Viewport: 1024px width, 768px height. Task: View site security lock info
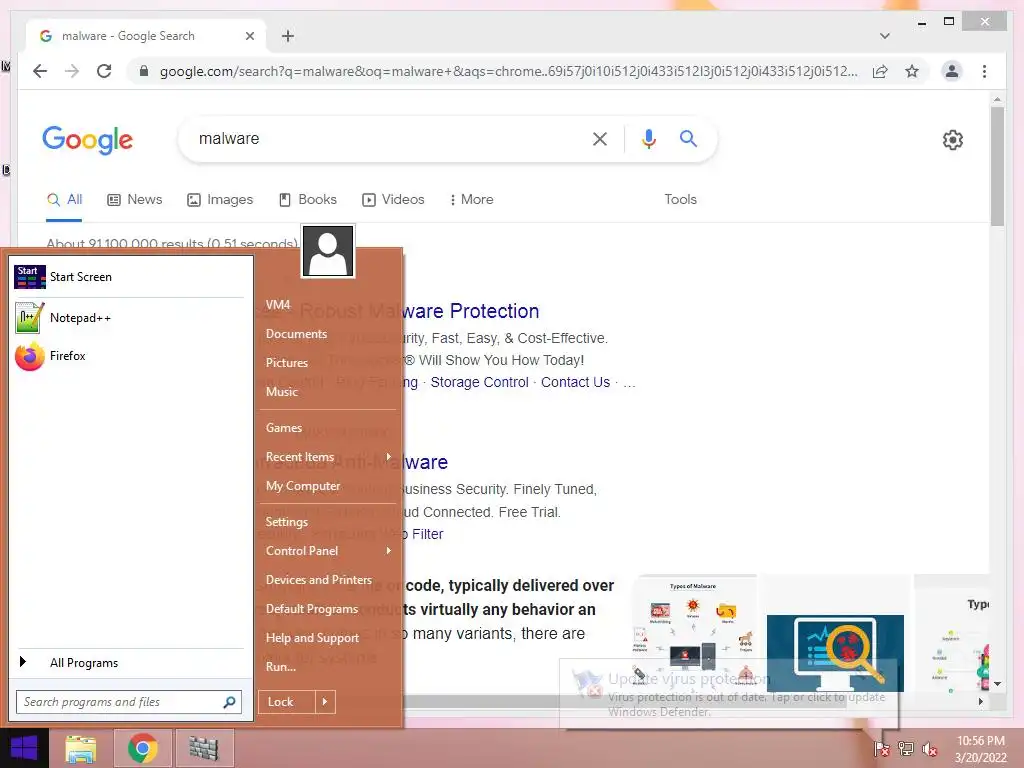[x=144, y=71]
